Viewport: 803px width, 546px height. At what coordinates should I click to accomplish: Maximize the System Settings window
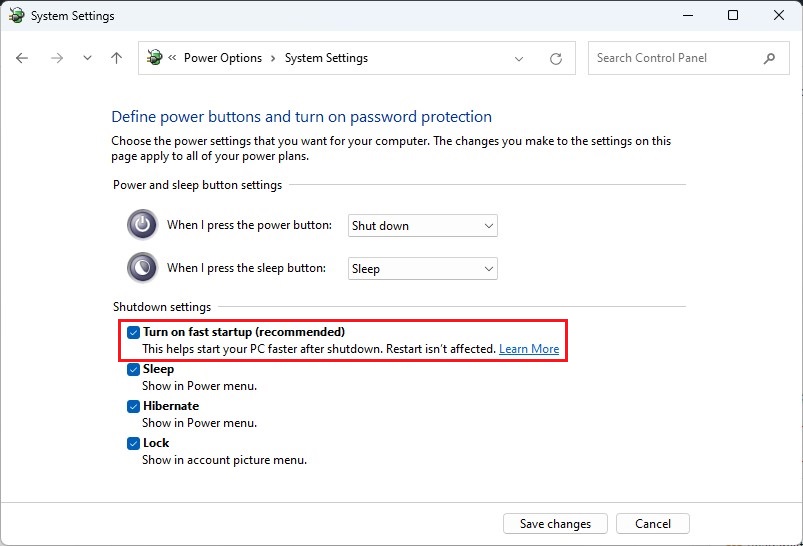(733, 15)
